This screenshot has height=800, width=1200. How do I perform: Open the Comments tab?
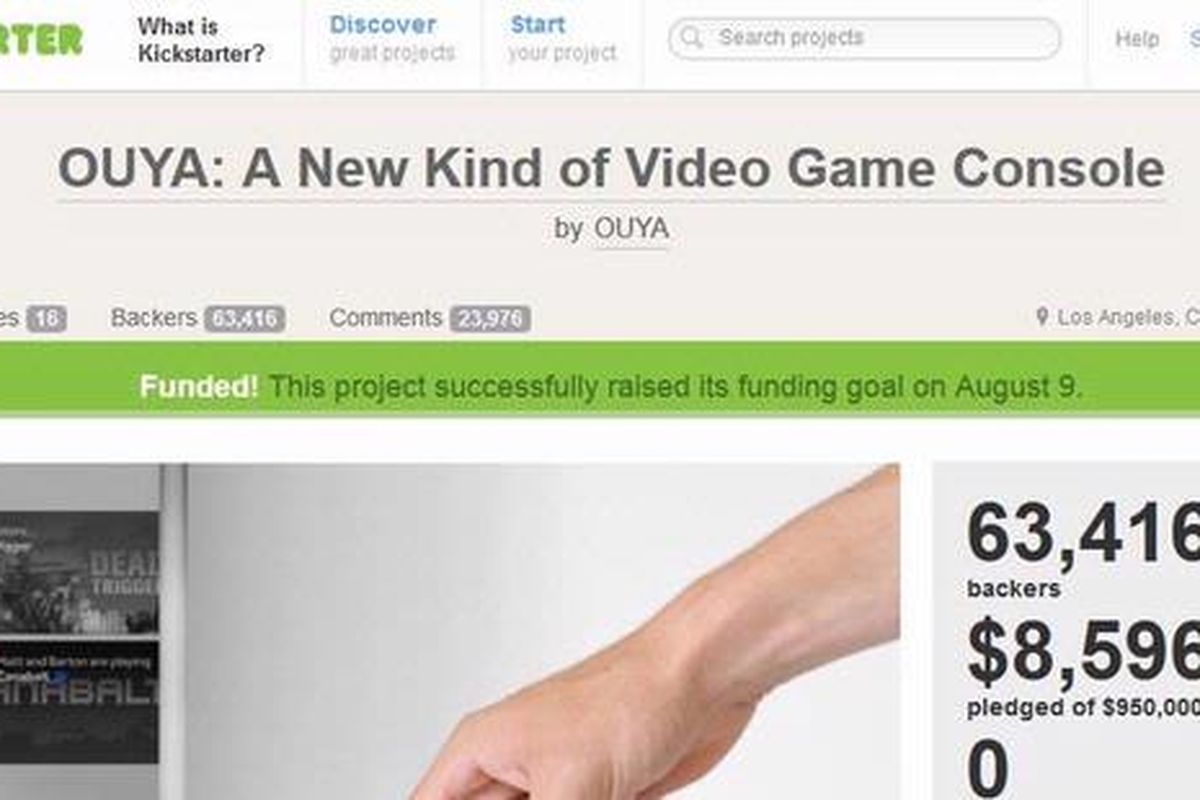[429, 318]
